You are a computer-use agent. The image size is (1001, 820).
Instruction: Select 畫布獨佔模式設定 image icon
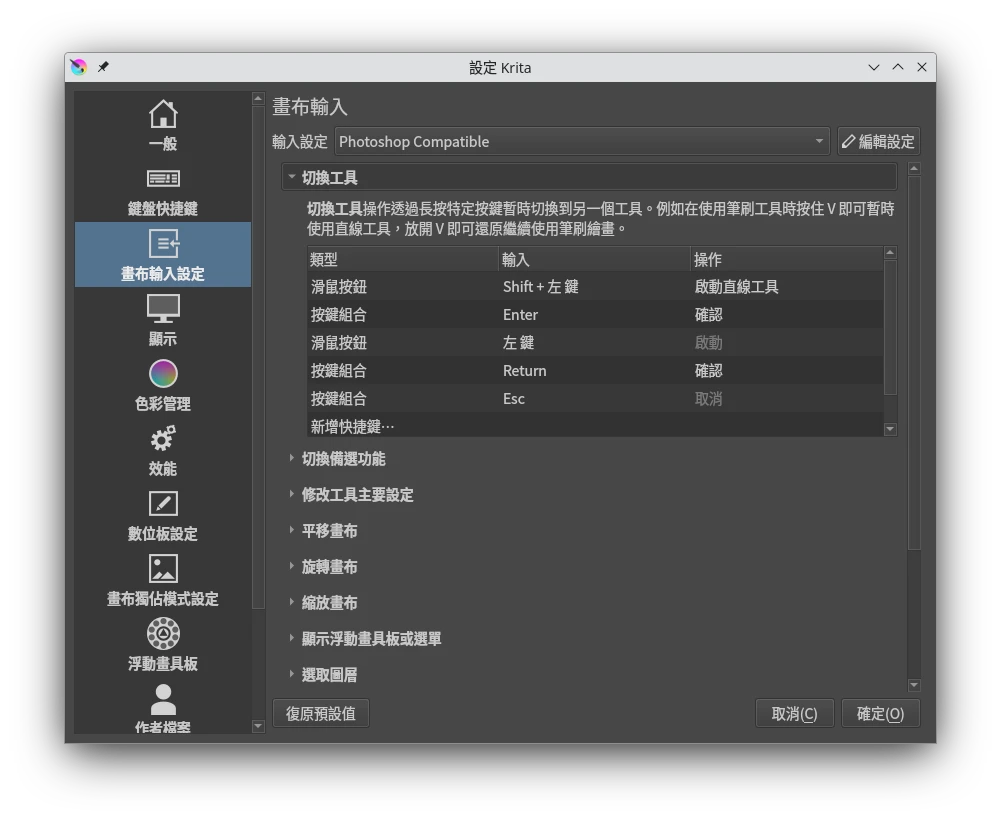[x=163, y=569]
